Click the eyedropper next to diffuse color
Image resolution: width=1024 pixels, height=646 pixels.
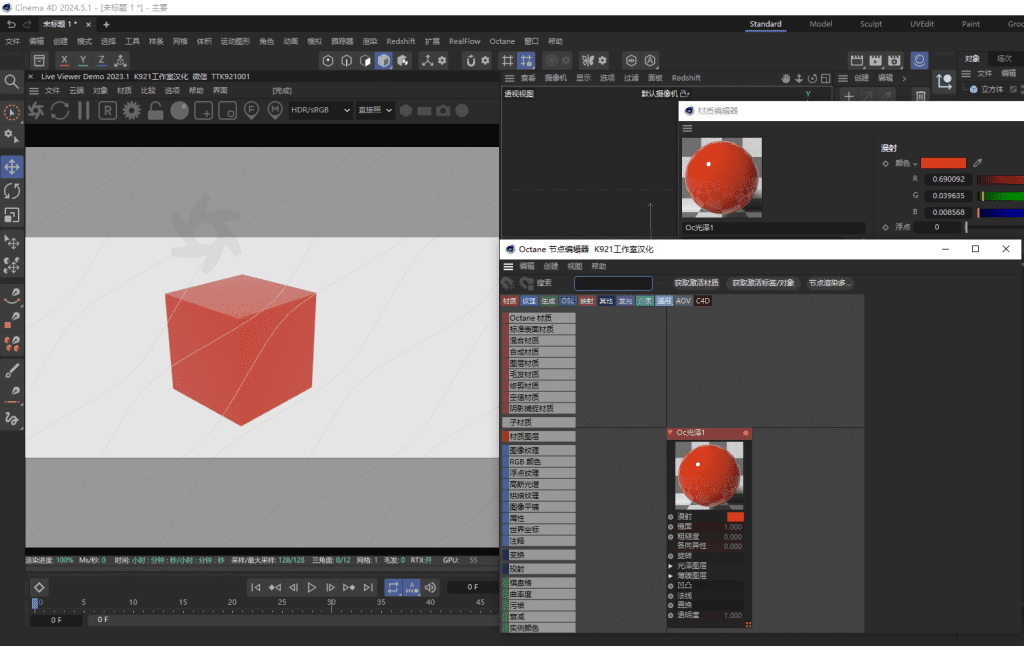[x=978, y=163]
